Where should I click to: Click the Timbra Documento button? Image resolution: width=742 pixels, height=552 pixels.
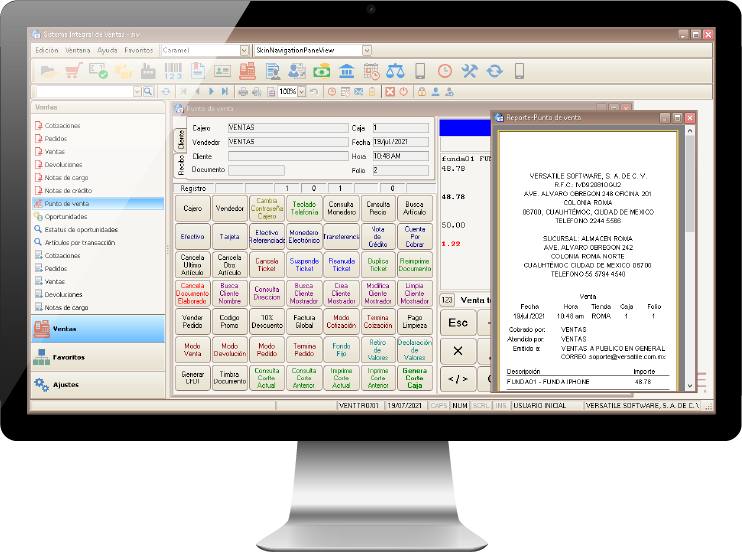[x=230, y=378]
